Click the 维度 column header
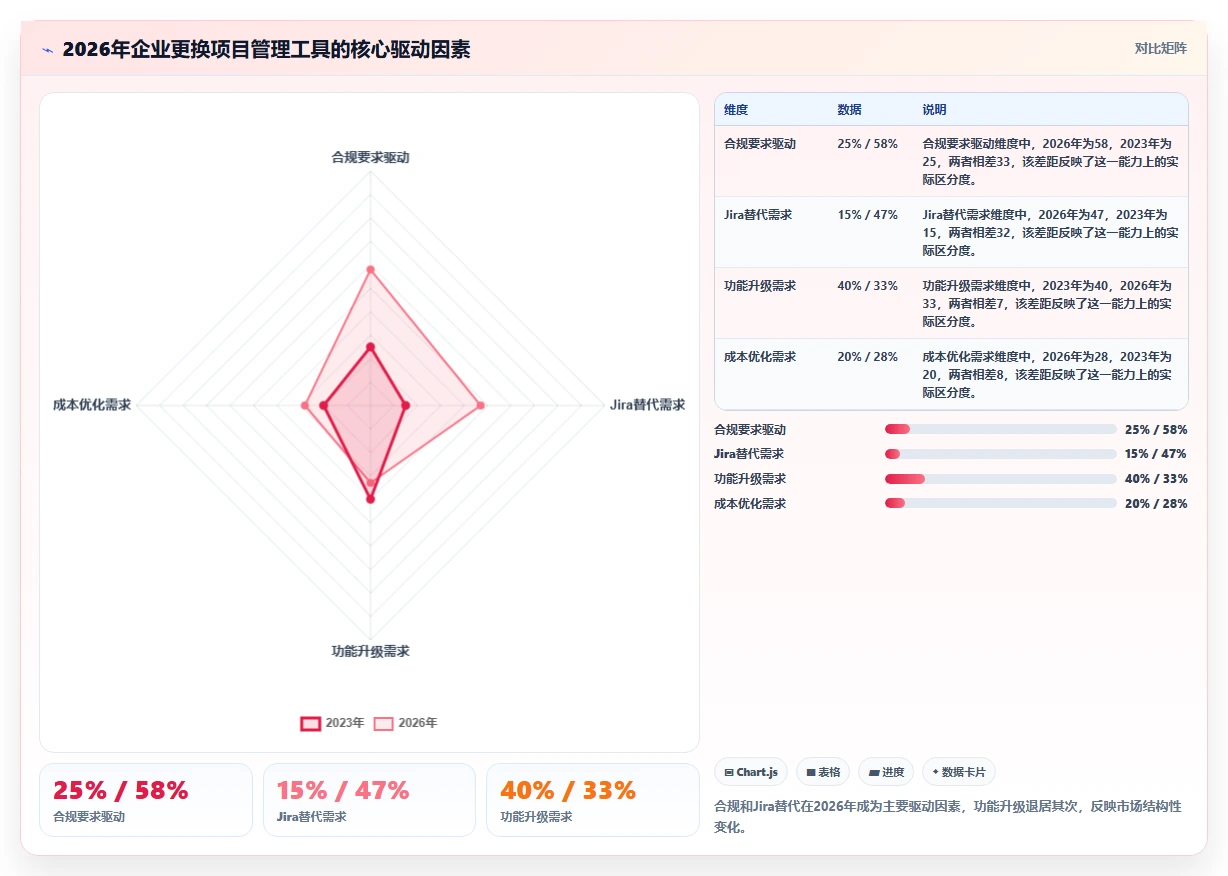1228x876 pixels. [736, 109]
